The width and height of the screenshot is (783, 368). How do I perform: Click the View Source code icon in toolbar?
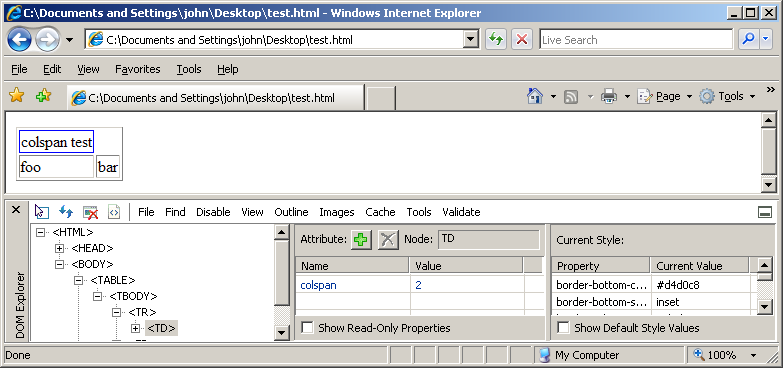point(114,212)
